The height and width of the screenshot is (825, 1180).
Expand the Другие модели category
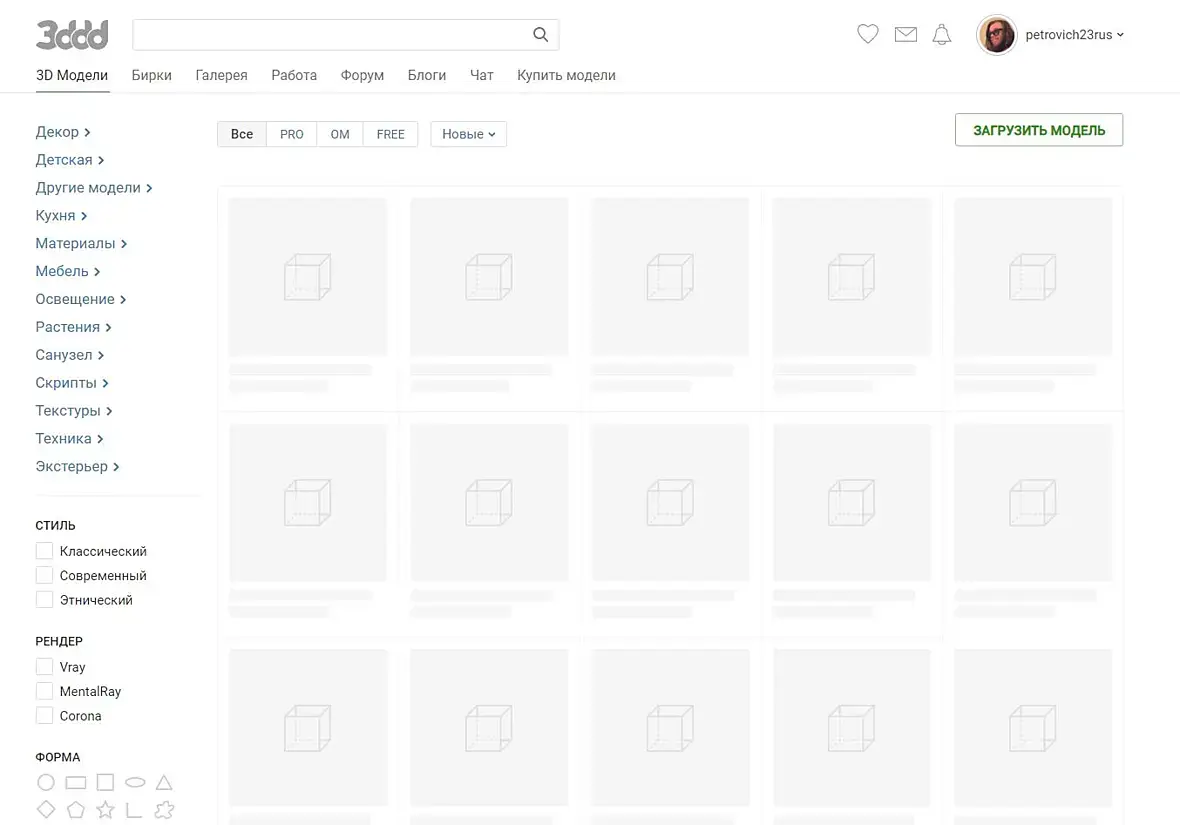point(94,187)
